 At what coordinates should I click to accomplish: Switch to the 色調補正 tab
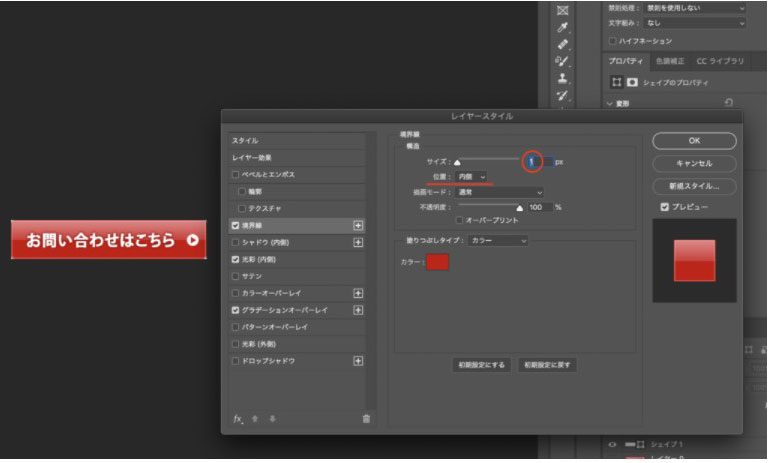[x=664, y=62]
